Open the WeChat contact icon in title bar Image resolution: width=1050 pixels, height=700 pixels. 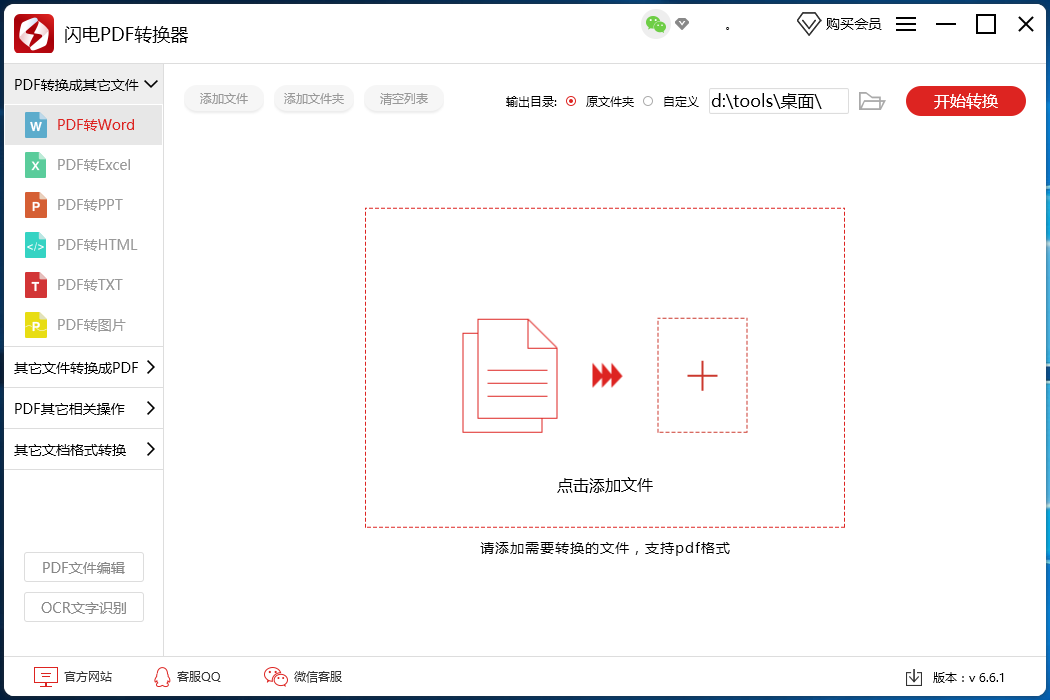[655, 22]
